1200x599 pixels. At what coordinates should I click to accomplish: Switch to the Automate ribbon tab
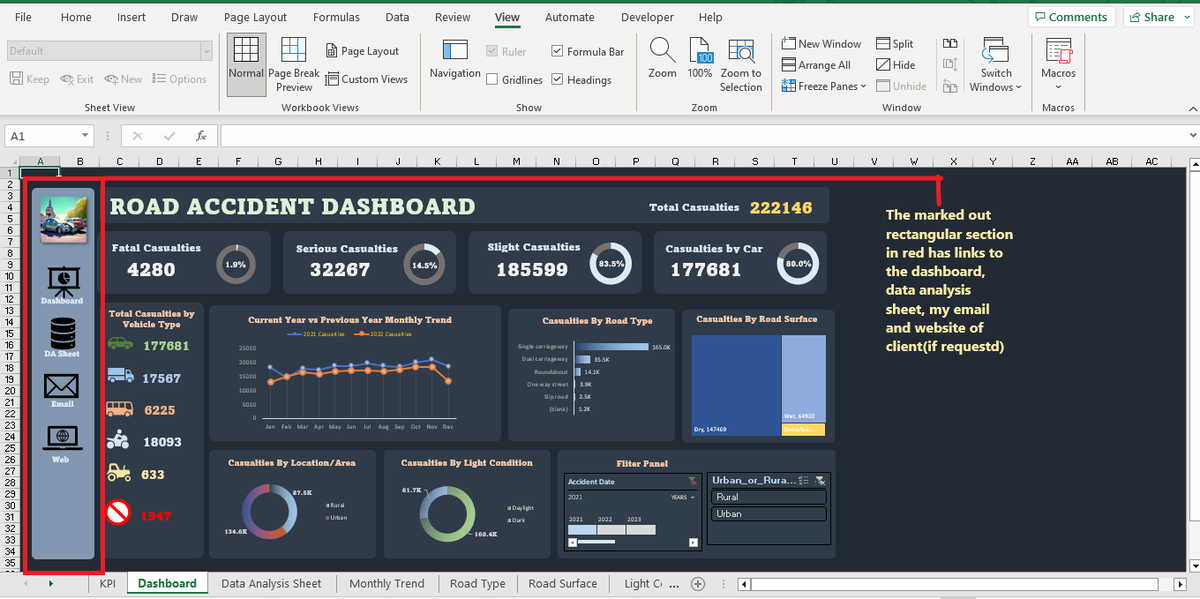(569, 17)
